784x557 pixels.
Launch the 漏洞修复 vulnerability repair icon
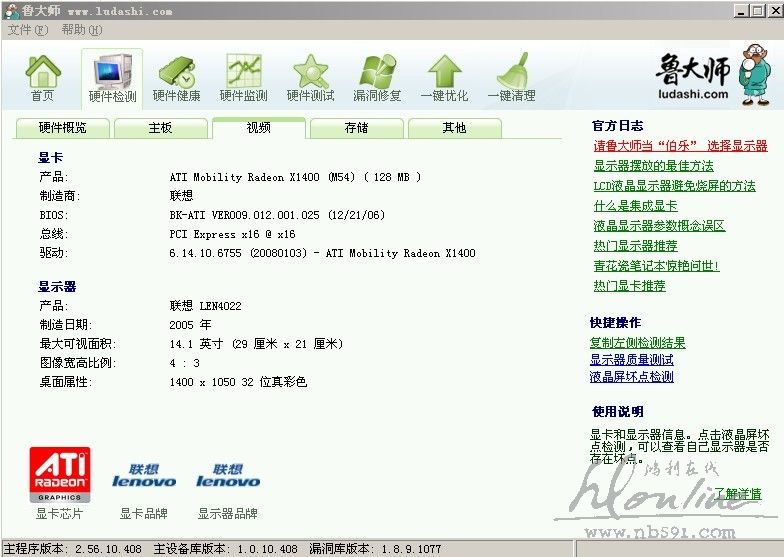click(x=377, y=73)
